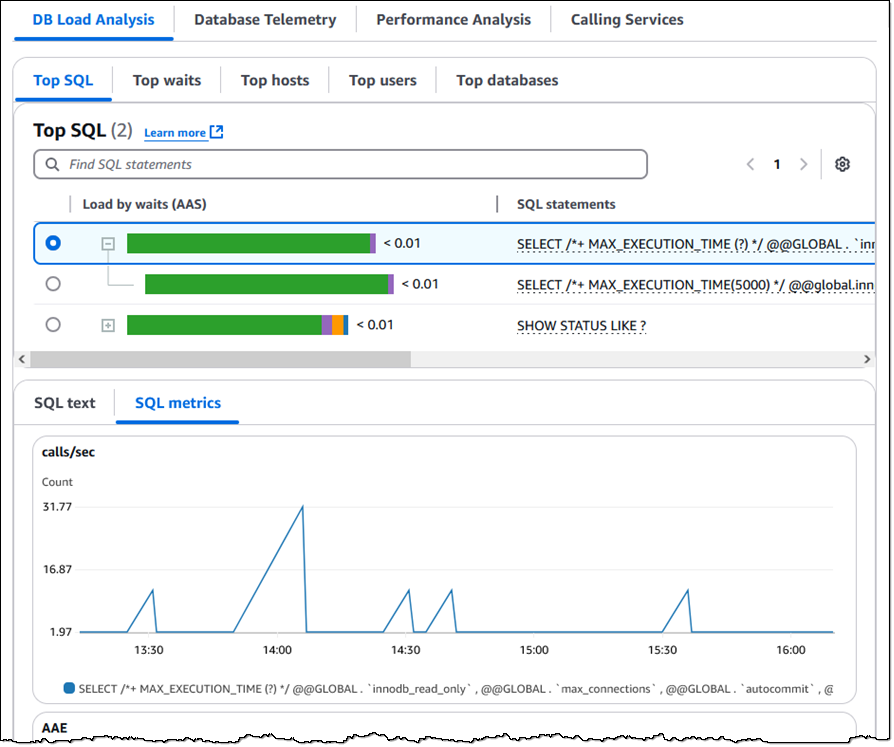Screen dimensions: 894x747
Task: Click the right arrow of horizontal scrollbar
Action: 867,359
